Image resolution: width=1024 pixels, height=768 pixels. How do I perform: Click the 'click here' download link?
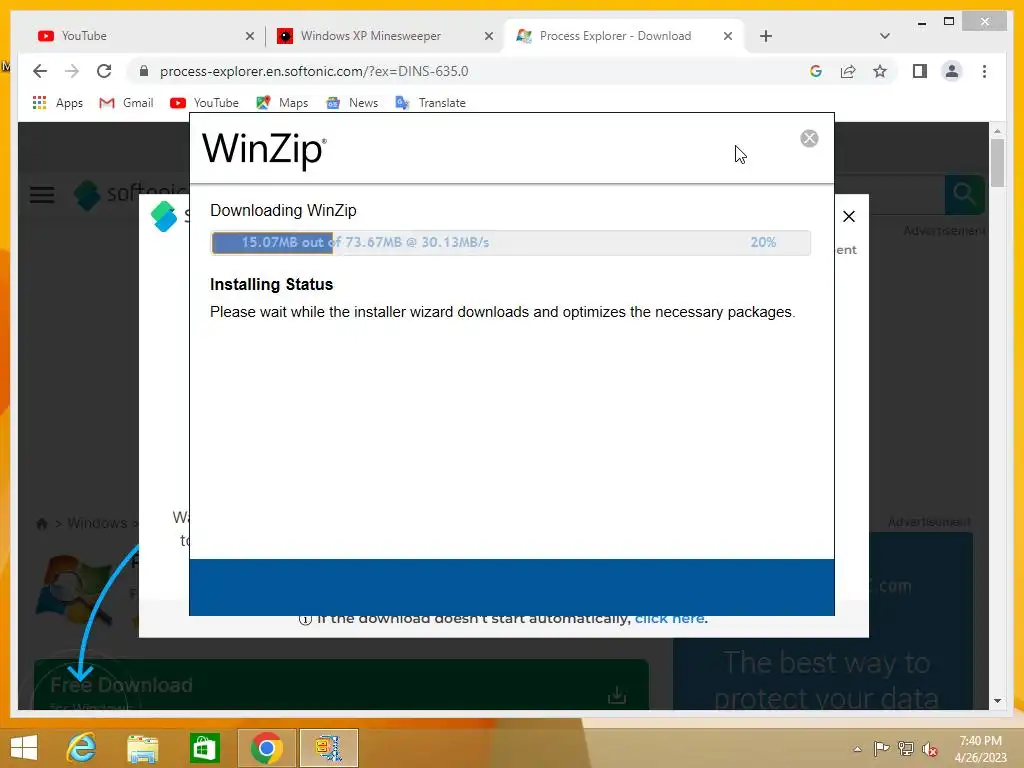point(671,618)
